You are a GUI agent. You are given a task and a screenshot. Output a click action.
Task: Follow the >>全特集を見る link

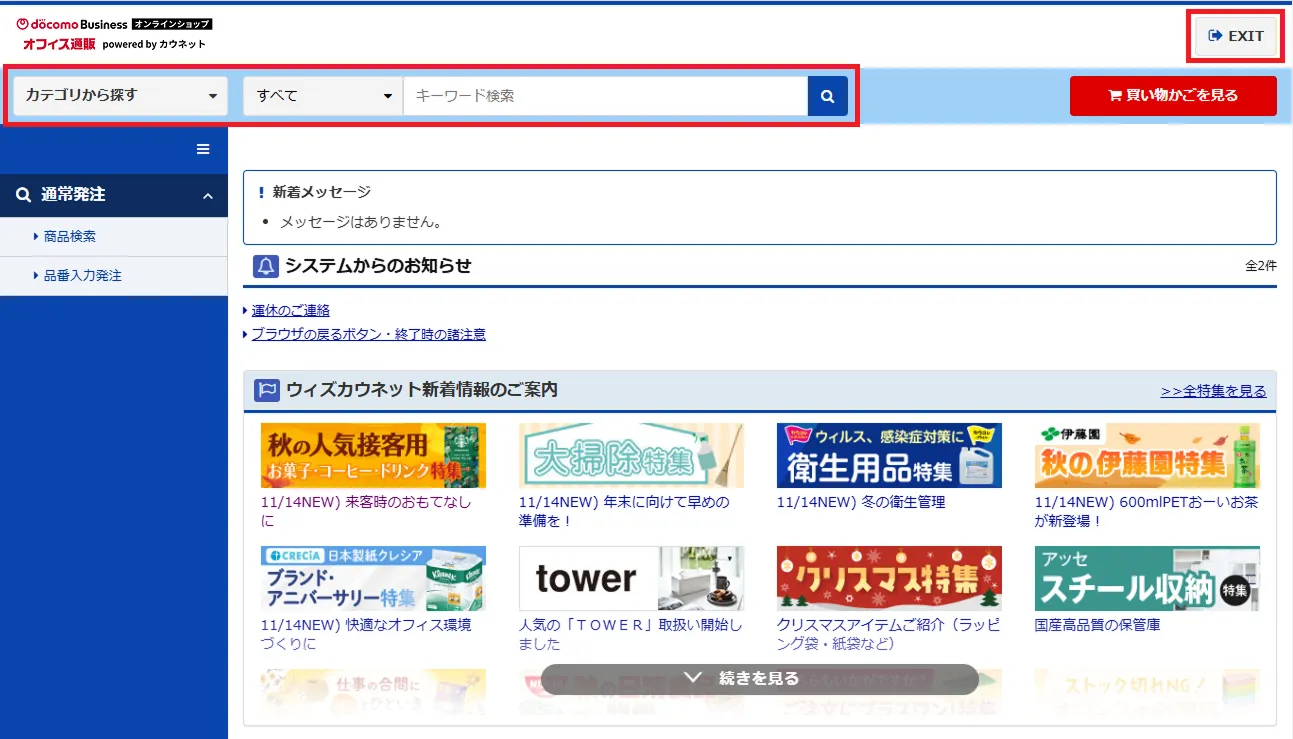[x=1213, y=391]
